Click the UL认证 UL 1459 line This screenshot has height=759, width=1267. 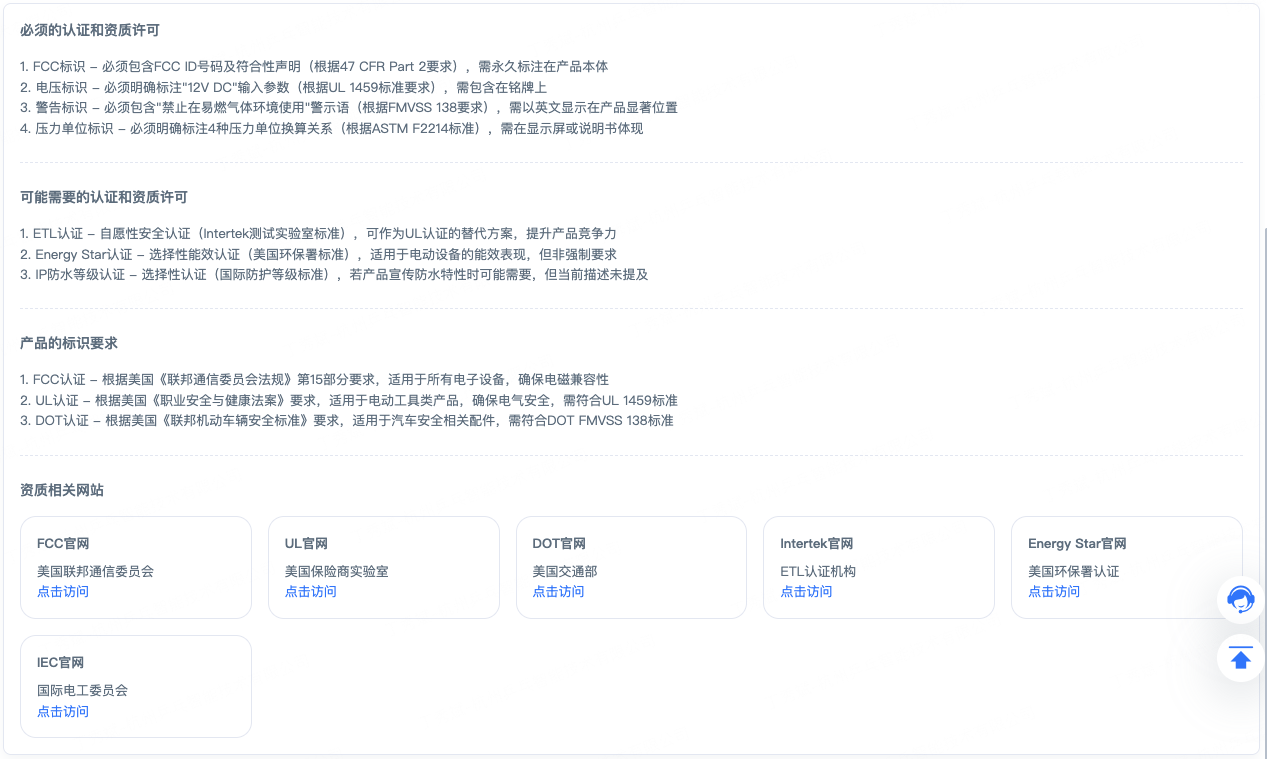coord(349,400)
